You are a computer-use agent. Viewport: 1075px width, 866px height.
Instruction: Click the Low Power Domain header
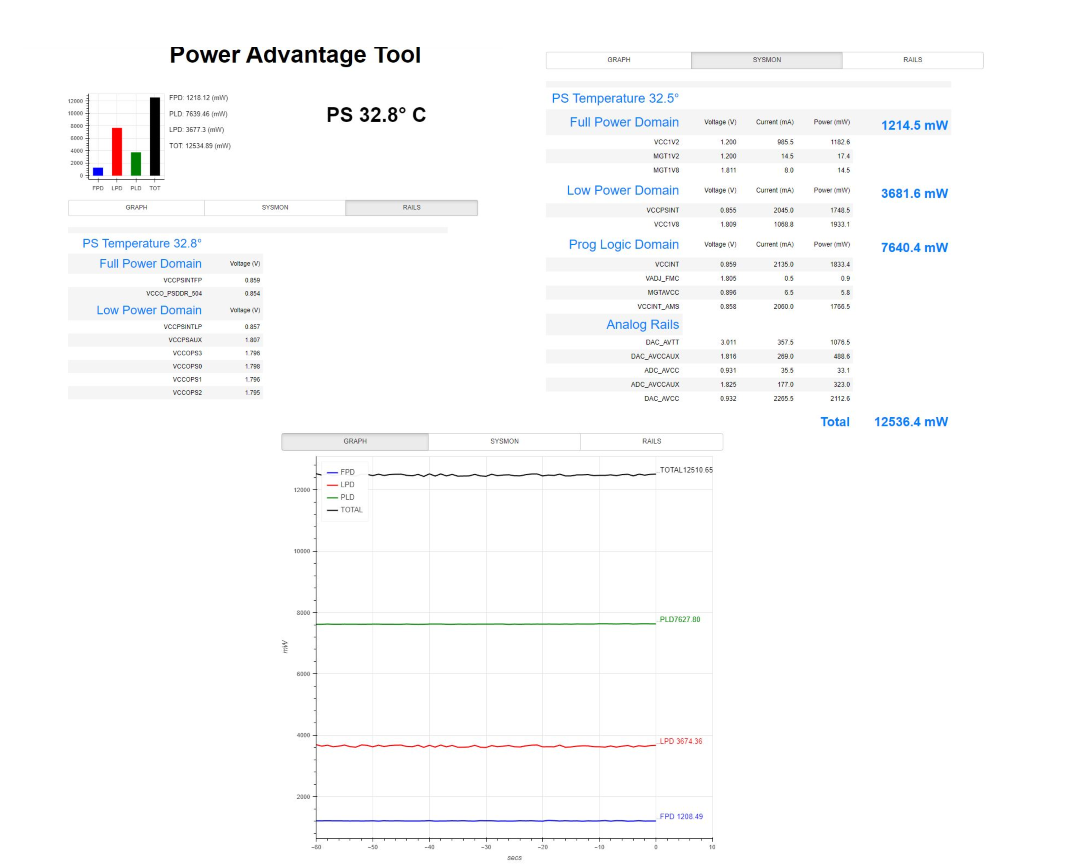(x=622, y=190)
